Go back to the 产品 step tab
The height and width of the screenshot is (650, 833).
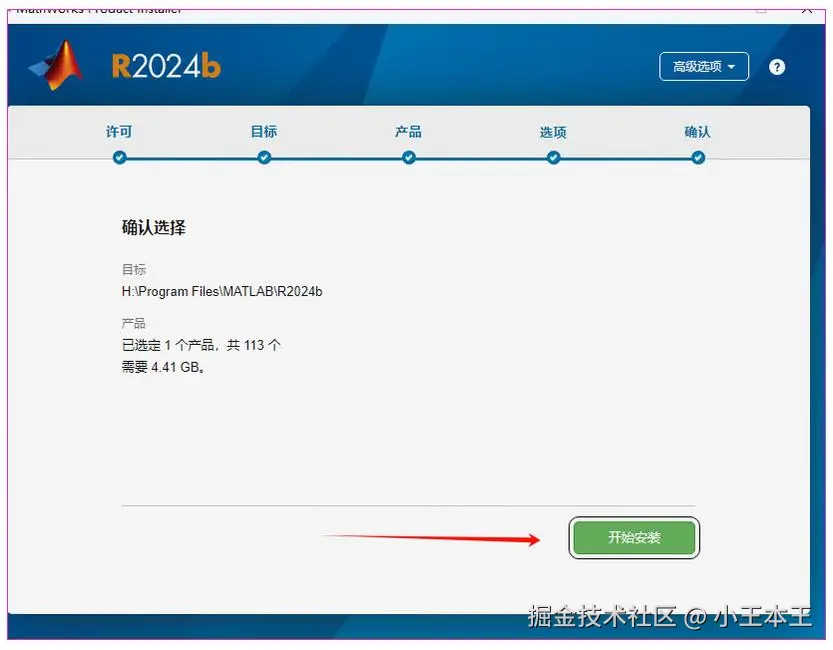pos(407,131)
